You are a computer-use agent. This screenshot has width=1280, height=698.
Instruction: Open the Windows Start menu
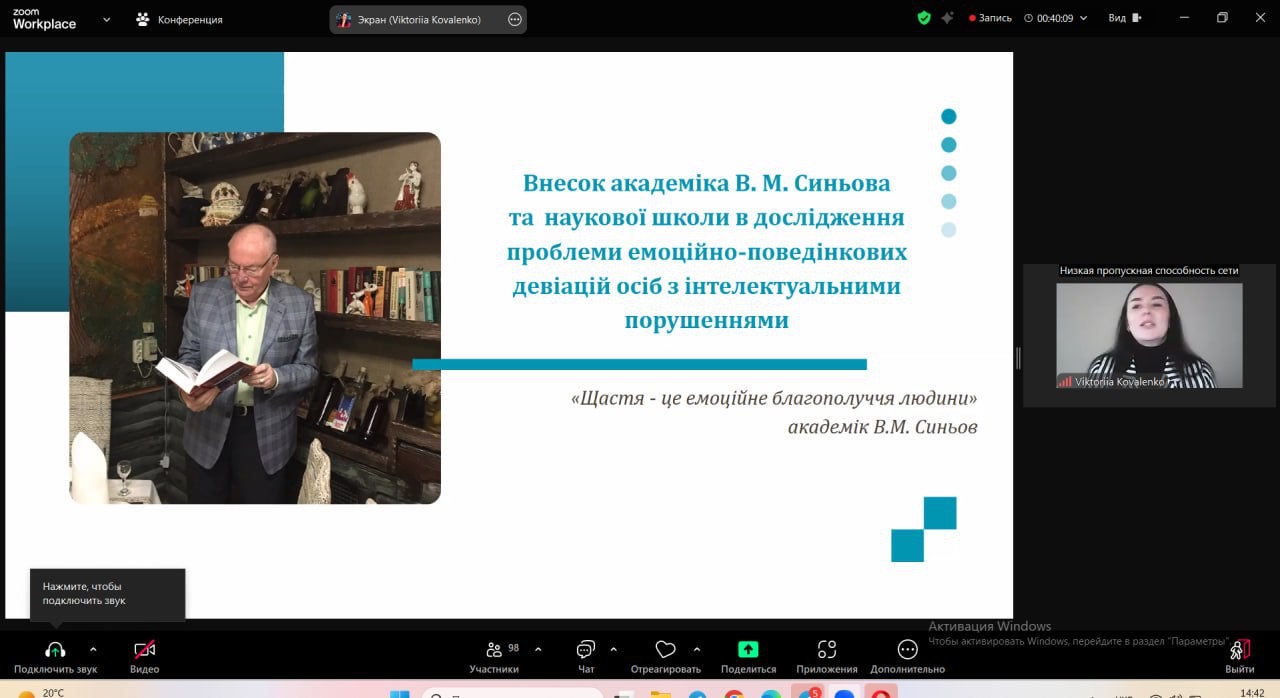point(399,693)
